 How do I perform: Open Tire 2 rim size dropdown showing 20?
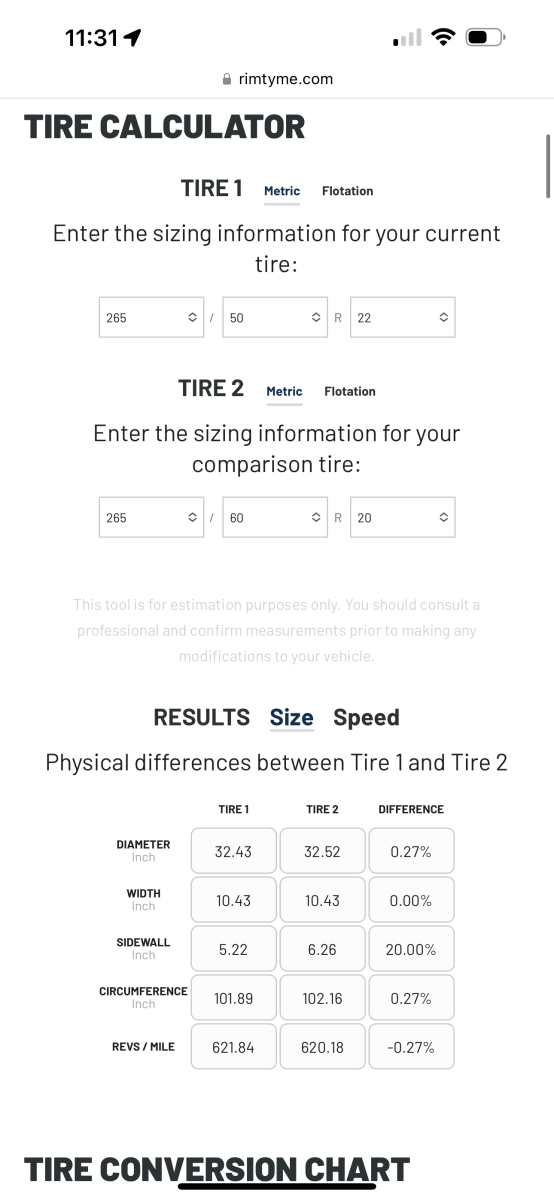pos(403,517)
